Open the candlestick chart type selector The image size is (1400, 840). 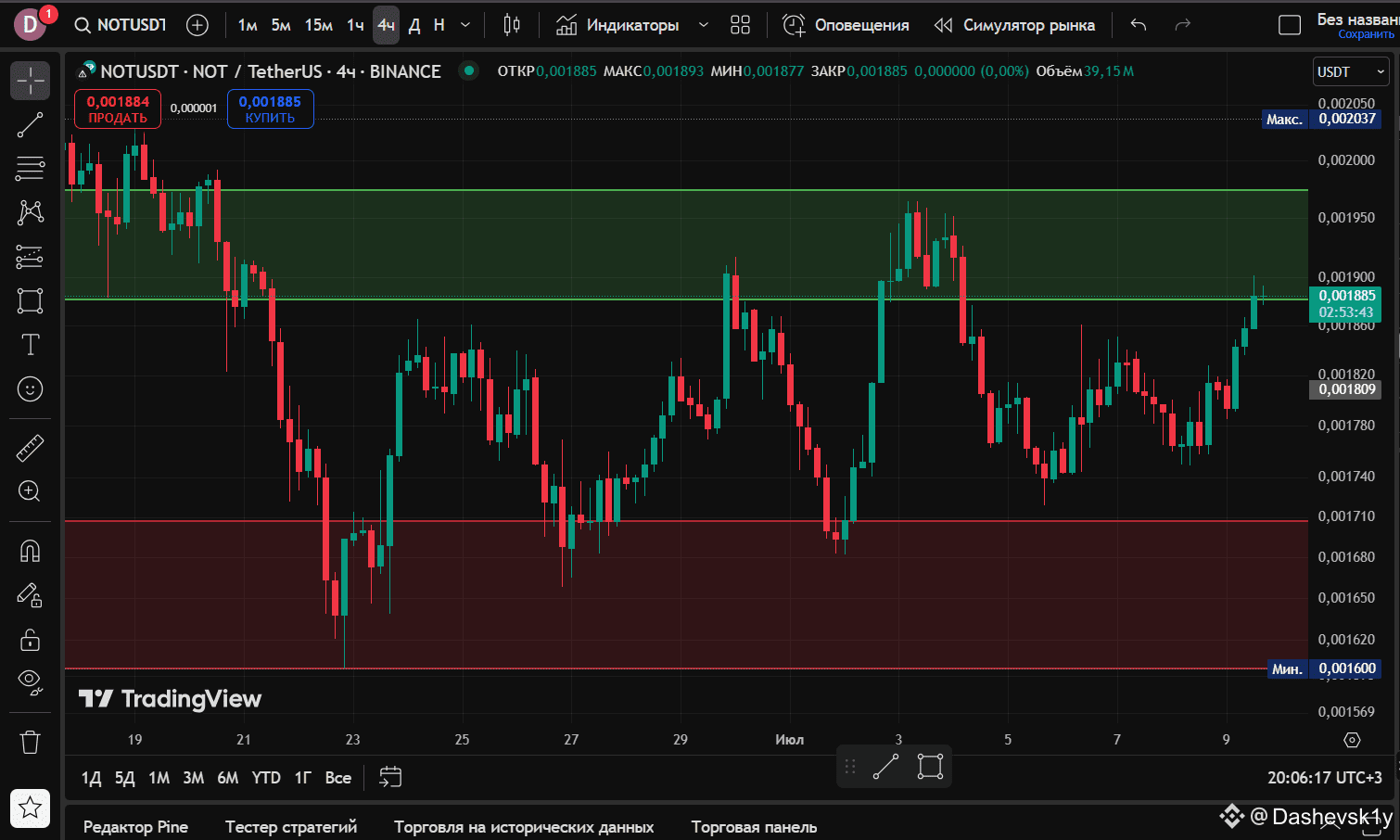[512, 25]
